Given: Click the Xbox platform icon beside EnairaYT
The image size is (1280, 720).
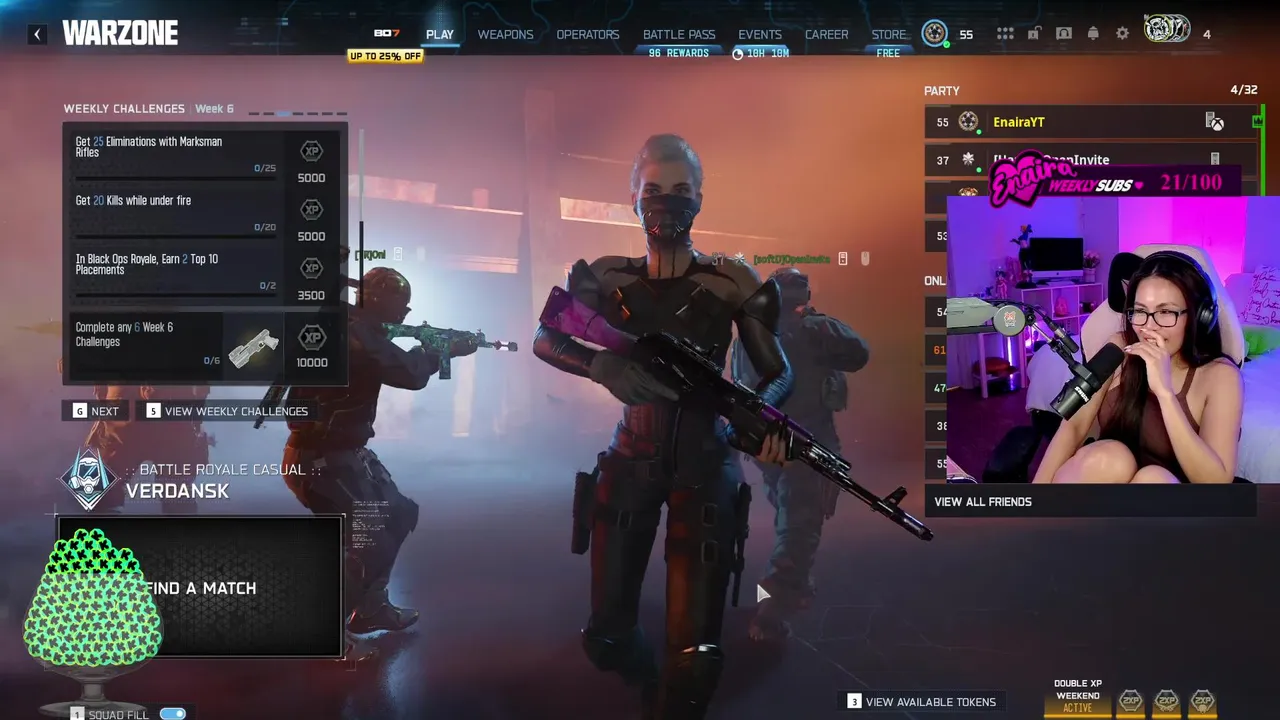Looking at the screenshot, I should click(x=1215, y=122).
